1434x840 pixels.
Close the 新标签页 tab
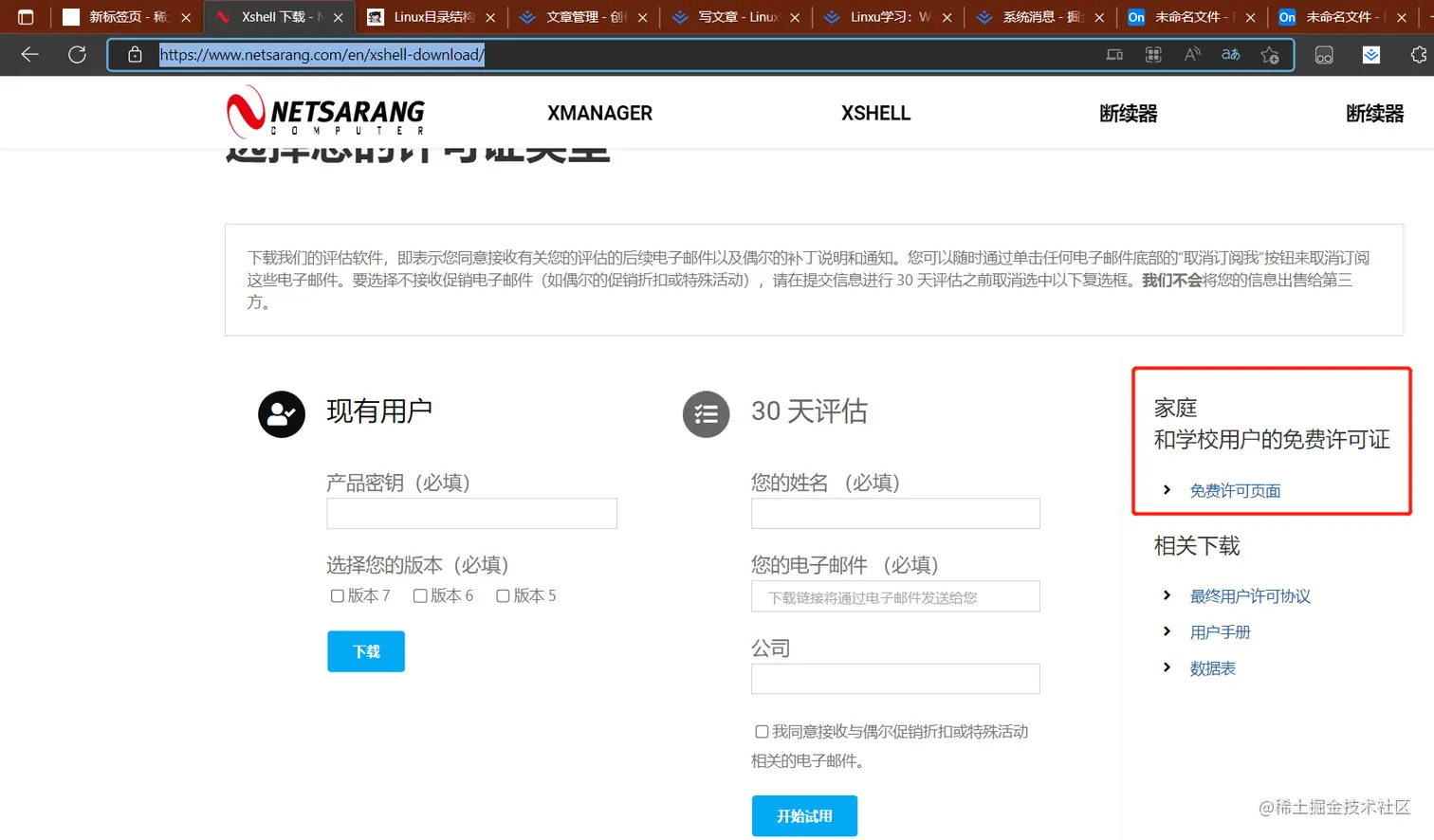pos(186,17)
